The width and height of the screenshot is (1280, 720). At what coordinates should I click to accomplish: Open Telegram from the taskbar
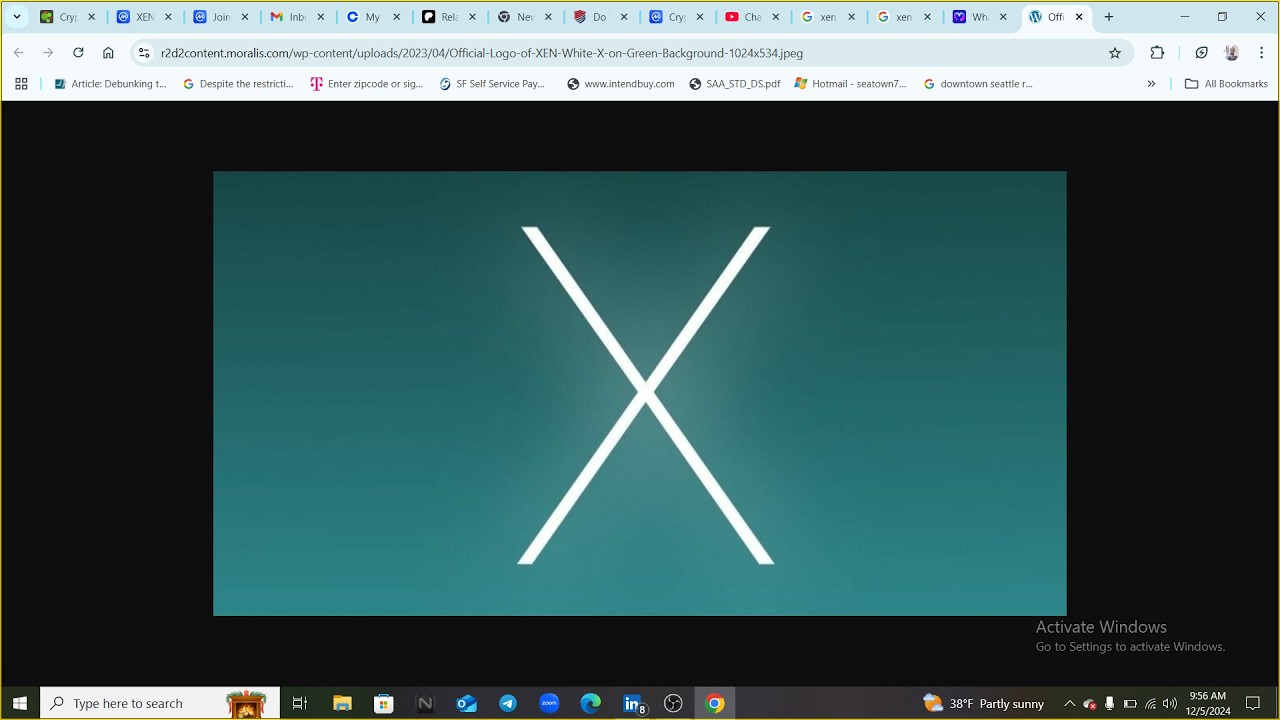[x=508, y=703]
